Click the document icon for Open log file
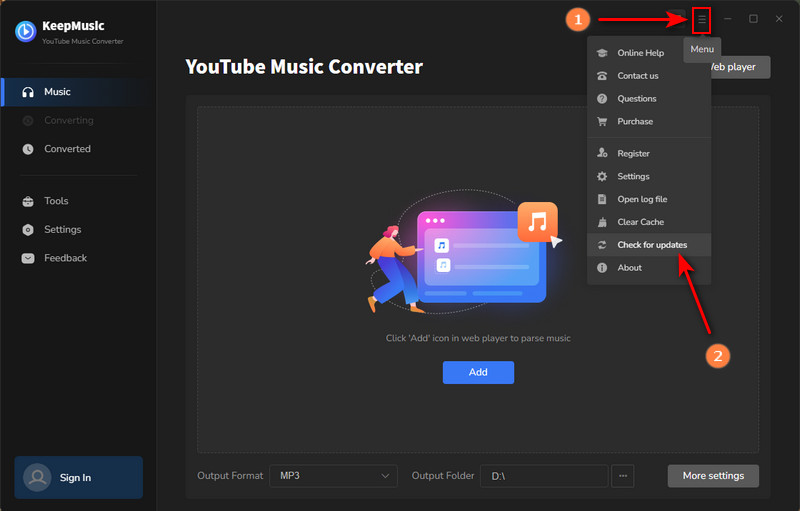Screen dimensions: 800x511 602,199
